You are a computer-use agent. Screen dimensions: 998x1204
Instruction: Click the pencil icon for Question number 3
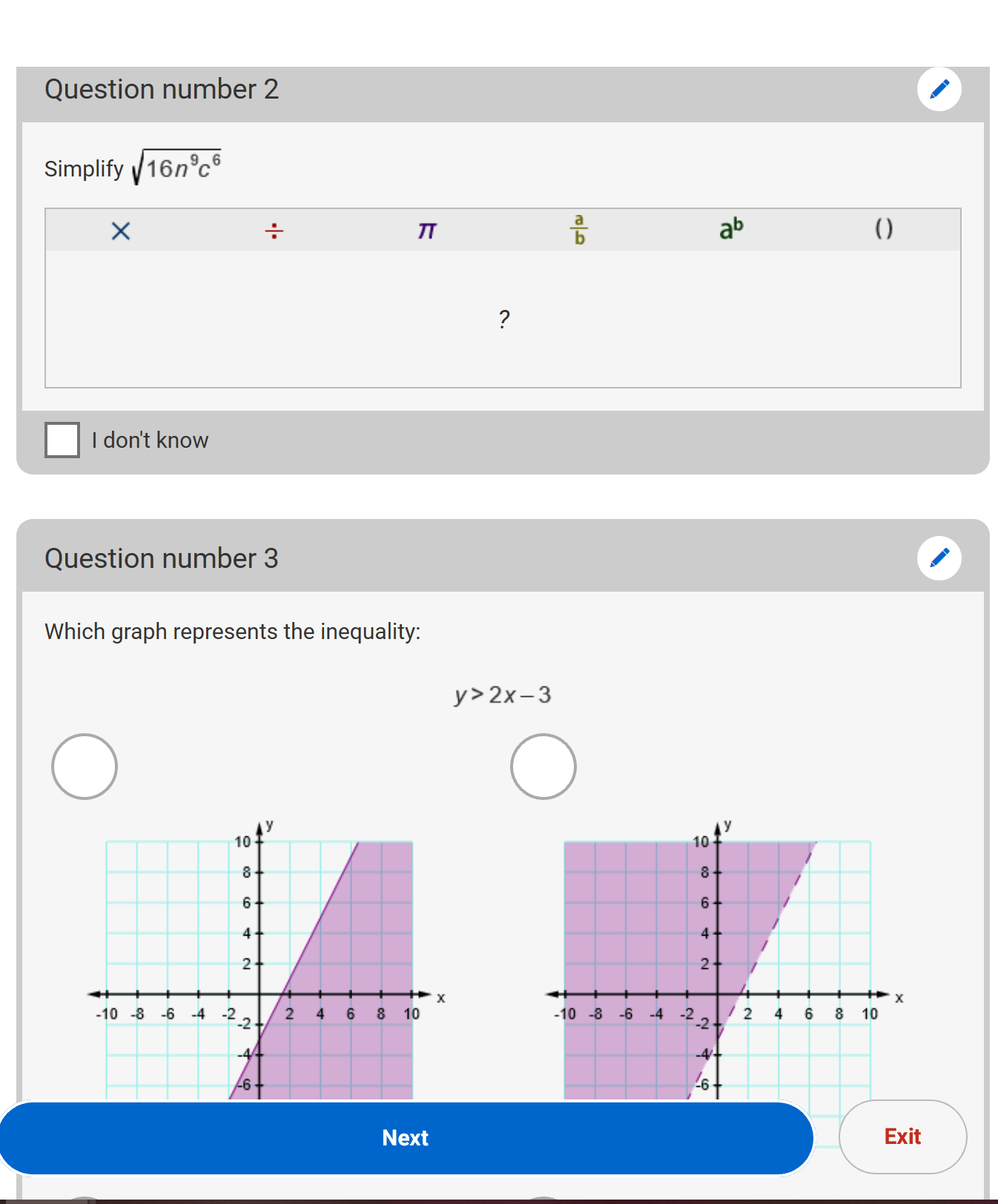(x=939, y=558)
